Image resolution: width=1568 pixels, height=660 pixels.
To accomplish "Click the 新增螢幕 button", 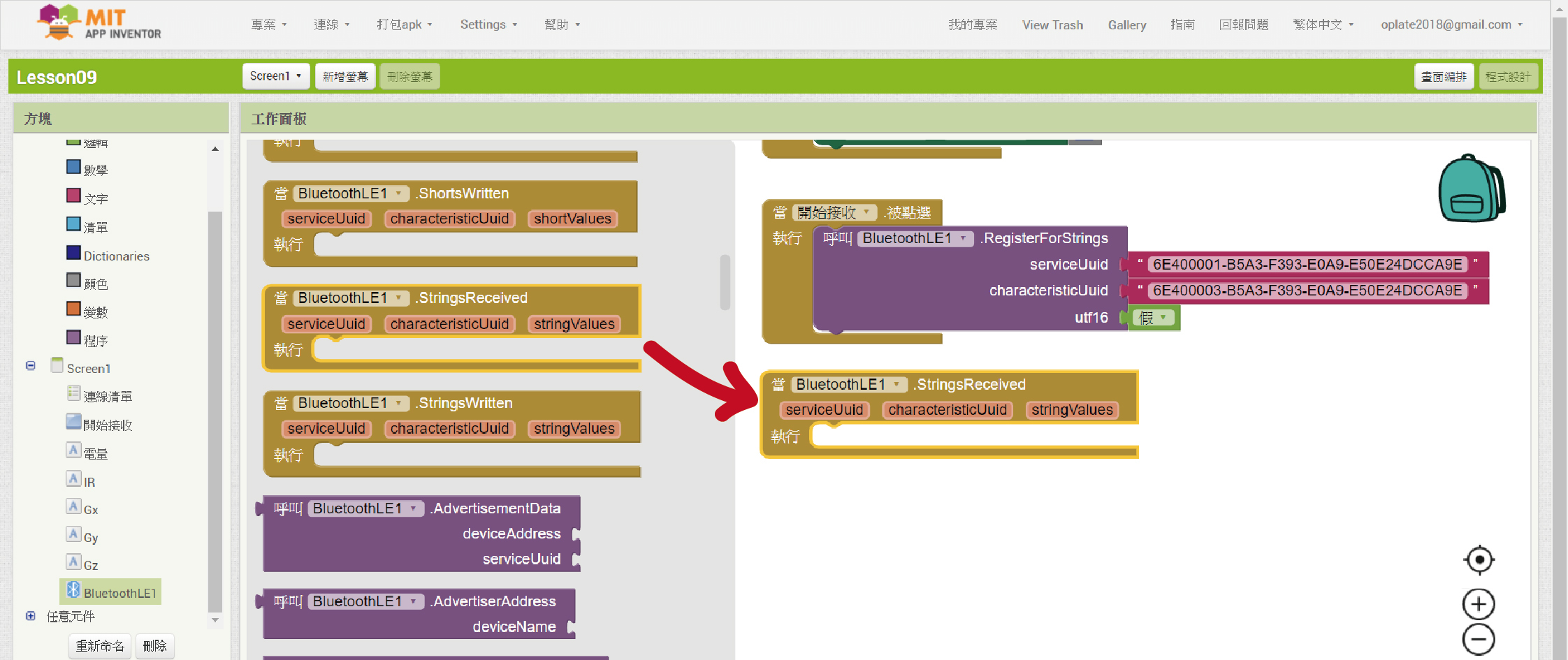I will tap(345, 76).
